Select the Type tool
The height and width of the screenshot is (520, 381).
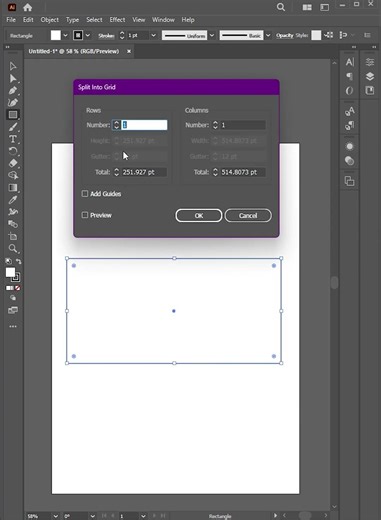(13, 139)
